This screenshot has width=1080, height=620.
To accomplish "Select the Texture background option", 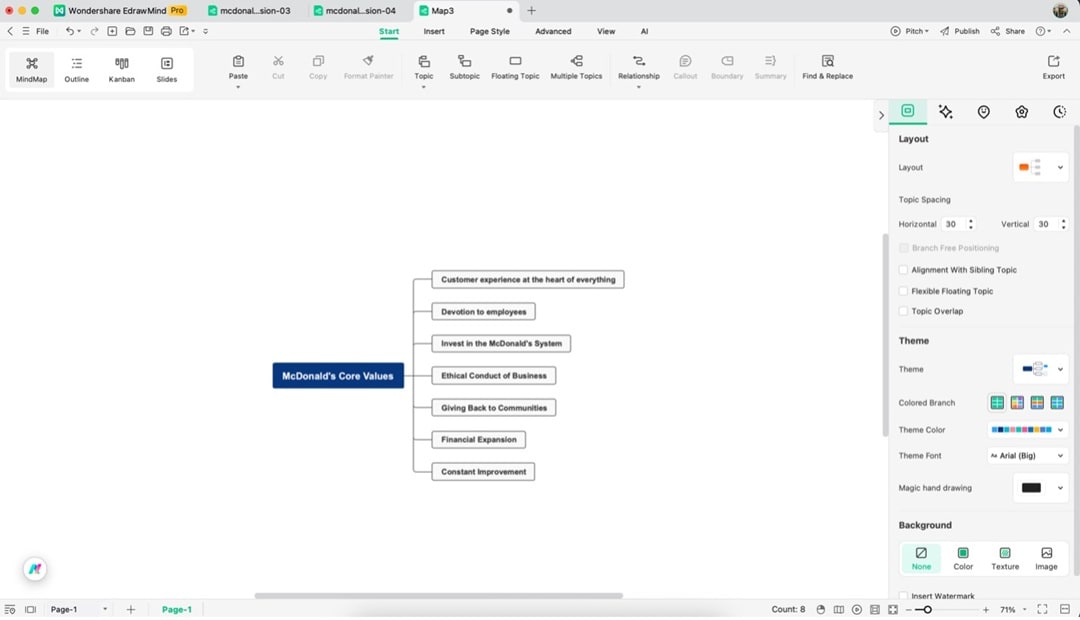I will (x=1004, y=557).
